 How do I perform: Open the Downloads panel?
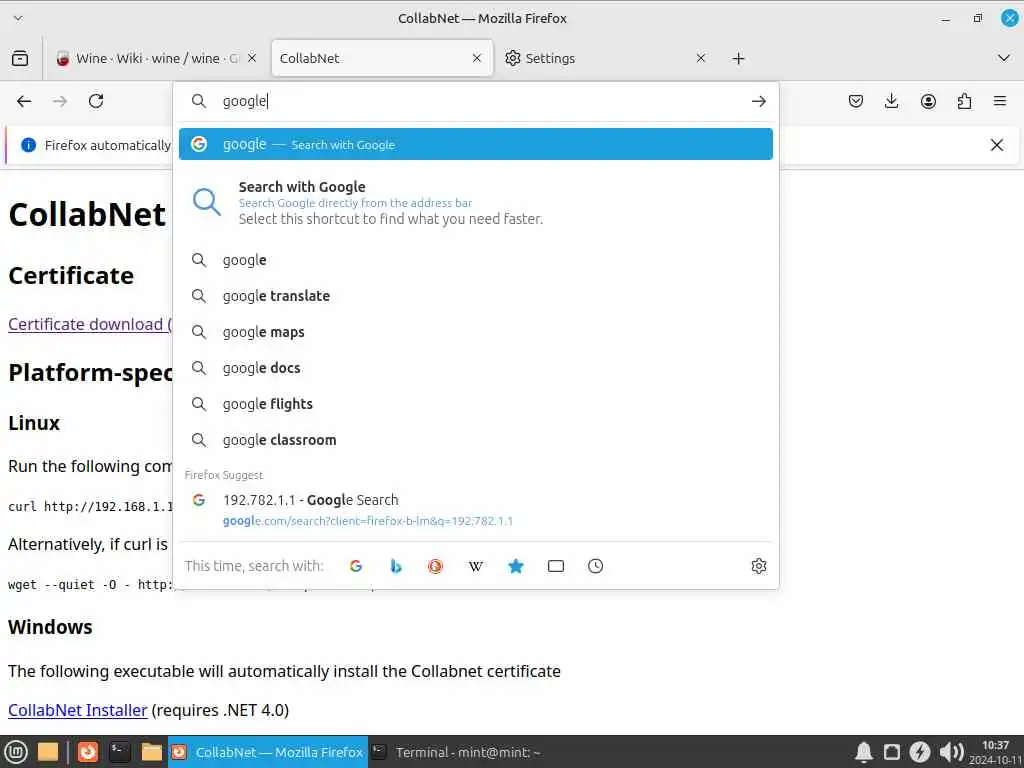[891, 101]
